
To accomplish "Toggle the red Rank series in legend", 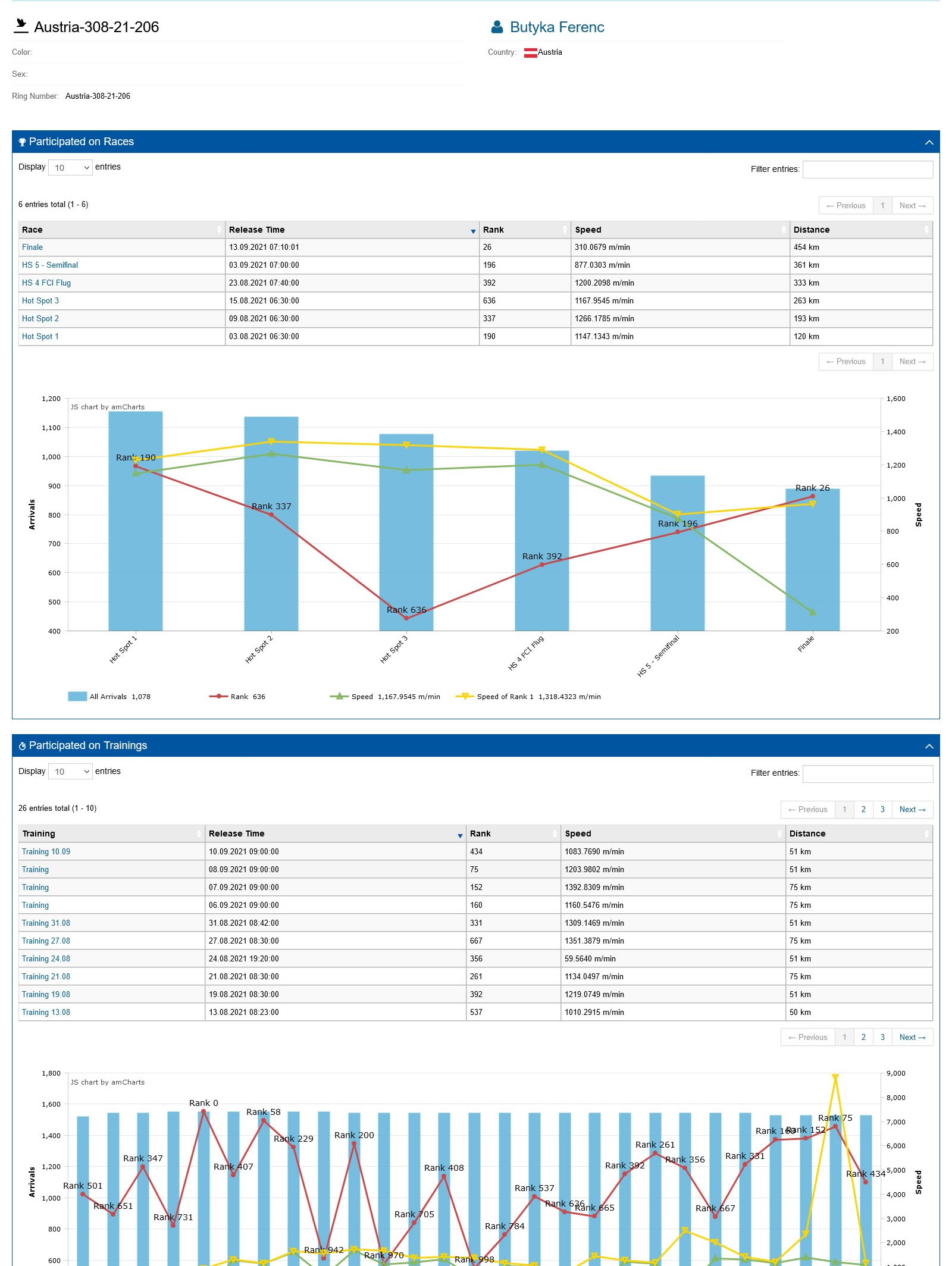I will click(x=218, y=697).
